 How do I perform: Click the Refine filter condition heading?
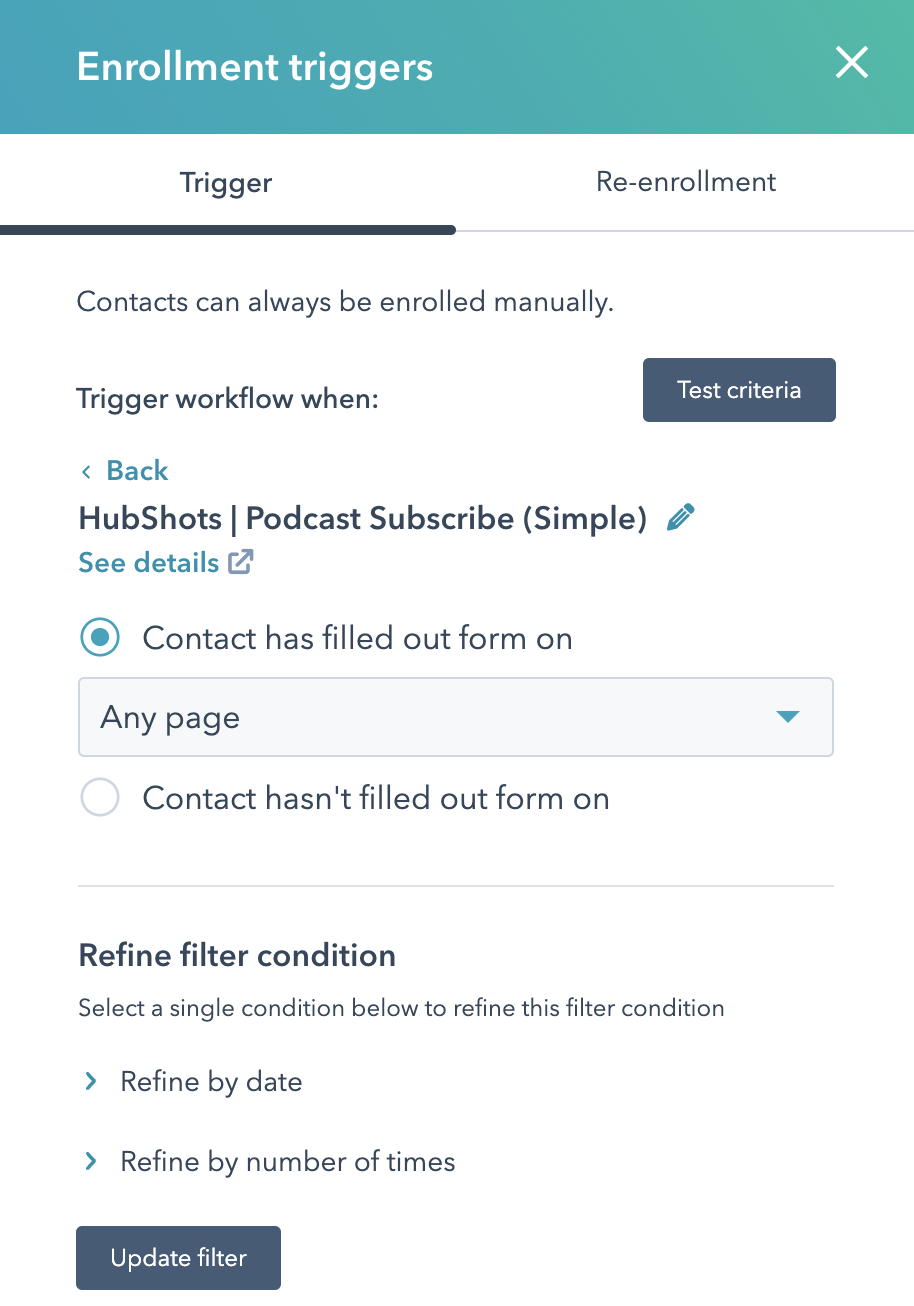237,955
